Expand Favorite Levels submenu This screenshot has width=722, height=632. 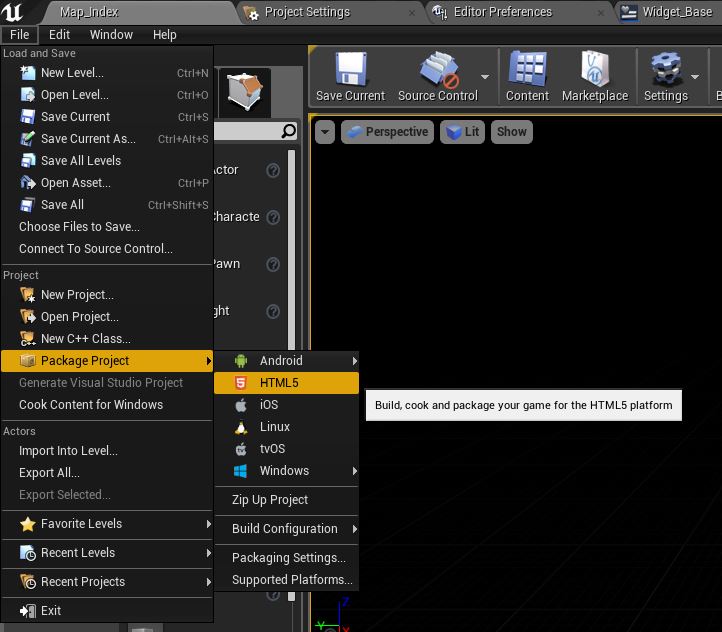point(107,524)
